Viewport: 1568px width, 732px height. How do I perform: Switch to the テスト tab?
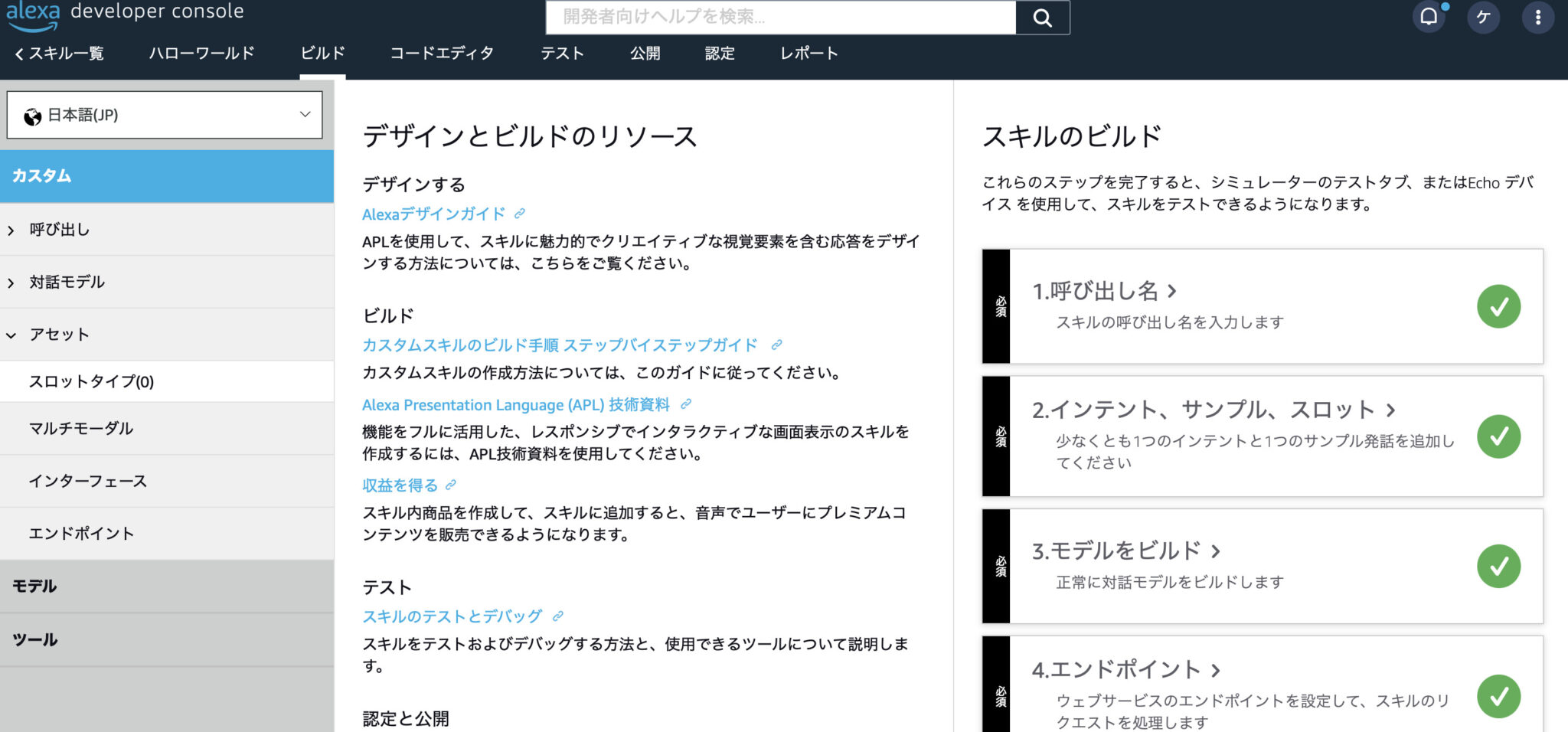tap(563, 53)
